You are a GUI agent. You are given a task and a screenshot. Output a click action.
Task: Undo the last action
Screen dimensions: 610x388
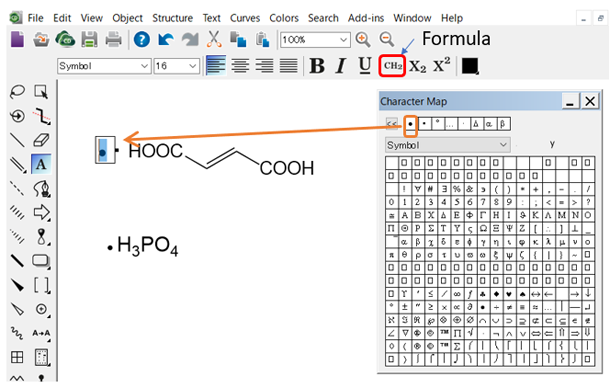click(x=166, y=39)
